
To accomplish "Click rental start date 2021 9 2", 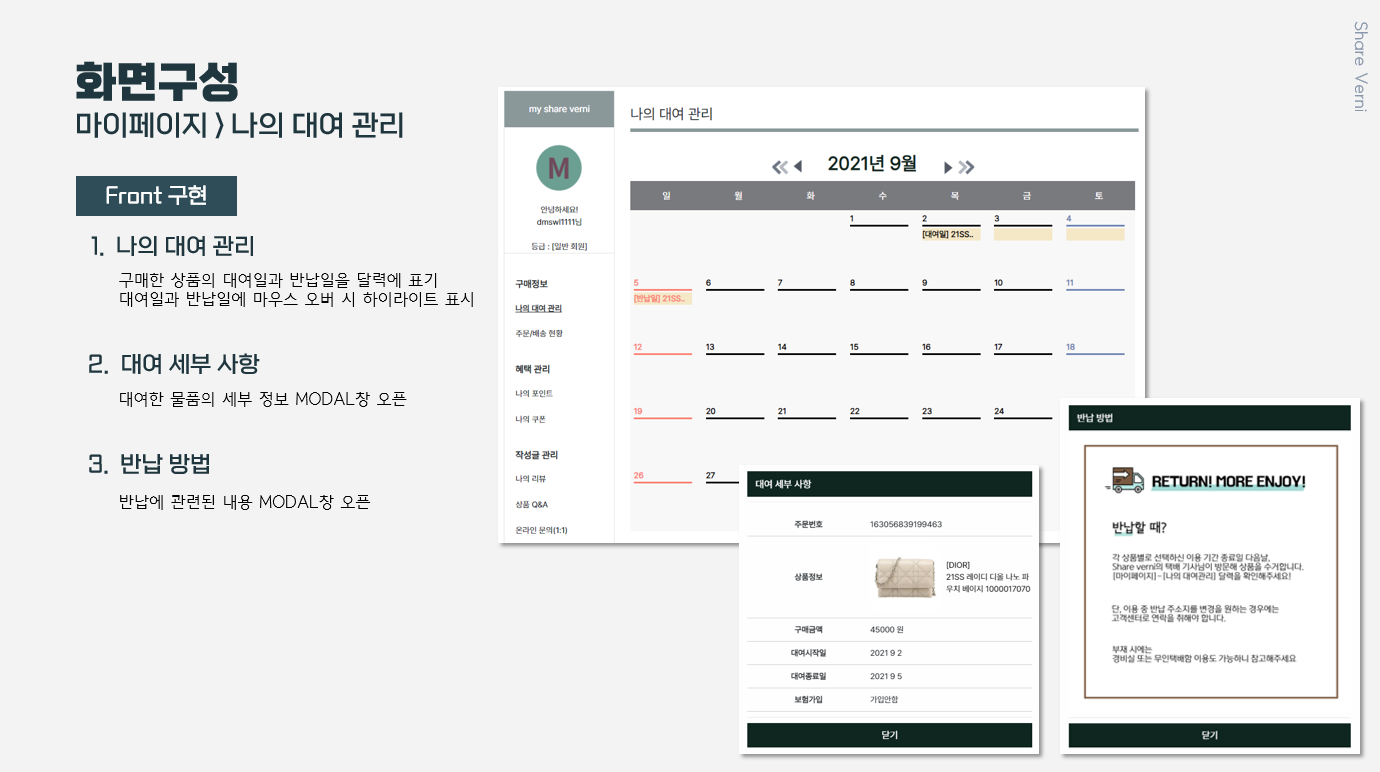I will pos(886,653).
